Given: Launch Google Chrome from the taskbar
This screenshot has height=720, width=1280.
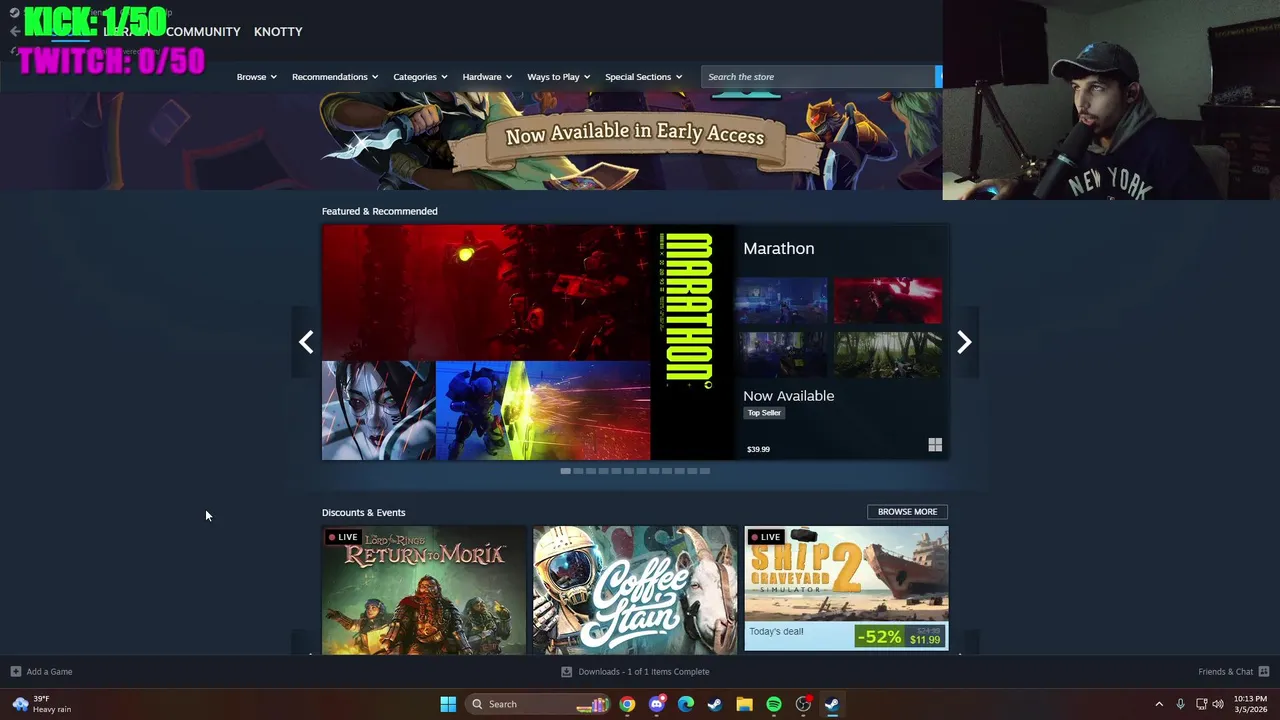Looking at the screenshot, I should 627,704.
